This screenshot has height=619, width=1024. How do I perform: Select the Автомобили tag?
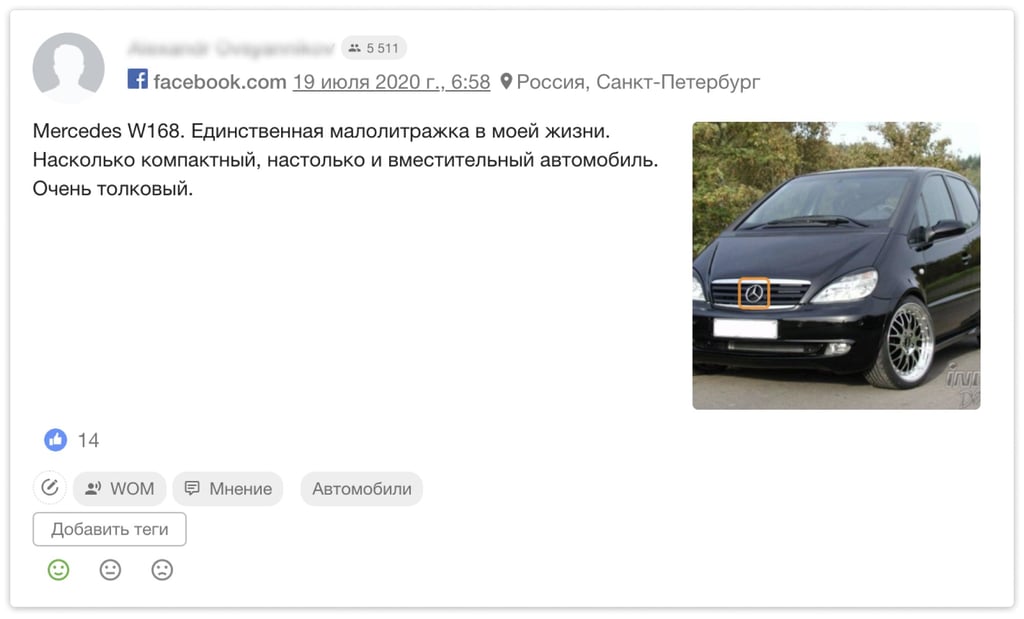(x=362, y=488)
